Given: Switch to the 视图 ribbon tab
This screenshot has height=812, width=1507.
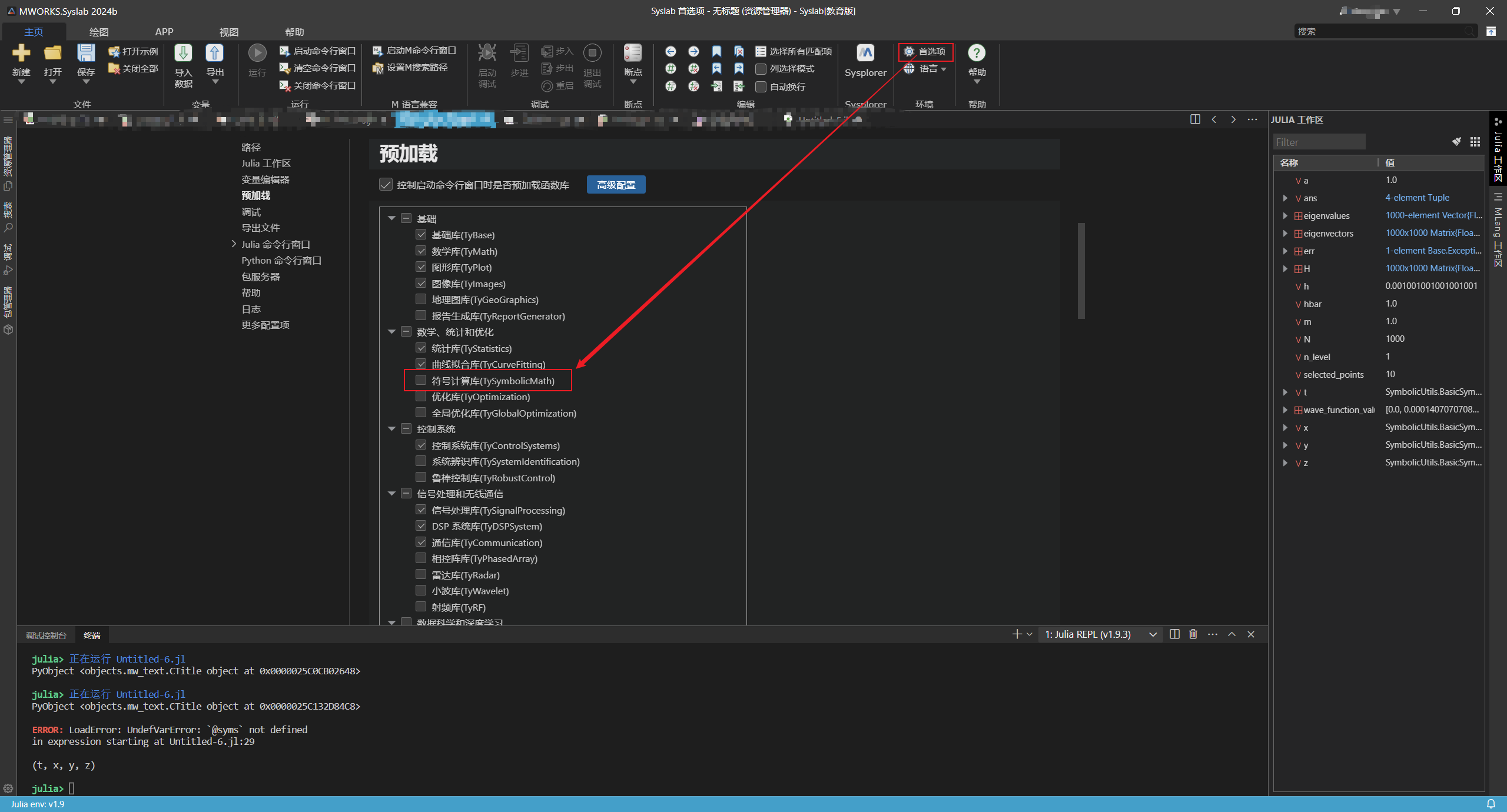Looking at the screenshot, I should [229, 32].
